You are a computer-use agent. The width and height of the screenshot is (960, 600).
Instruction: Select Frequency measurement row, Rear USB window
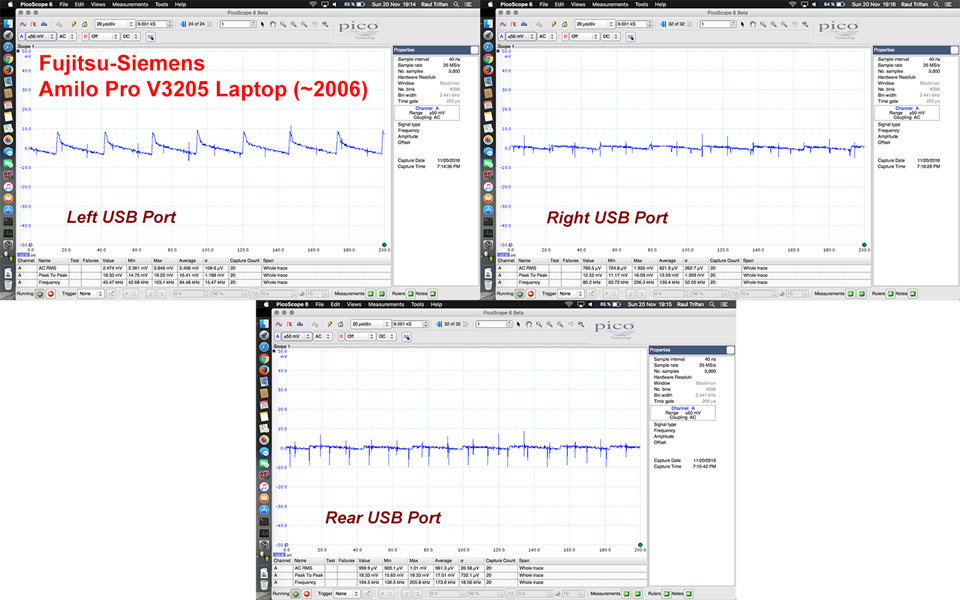click(x=460, y=583)
